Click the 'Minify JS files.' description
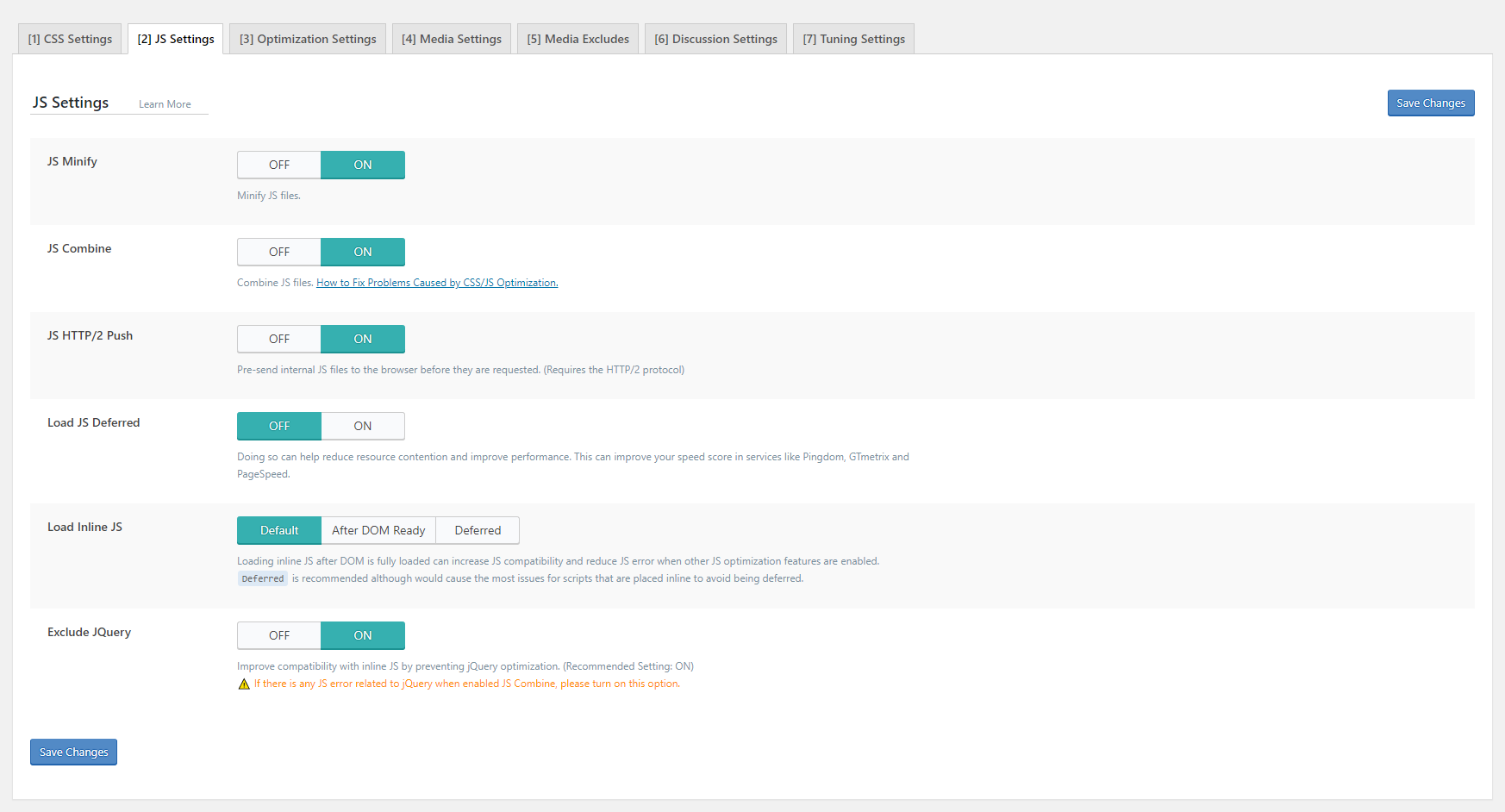Viewport: 1505px width, 812px height. pyautogui.click(x=269, y=196)
